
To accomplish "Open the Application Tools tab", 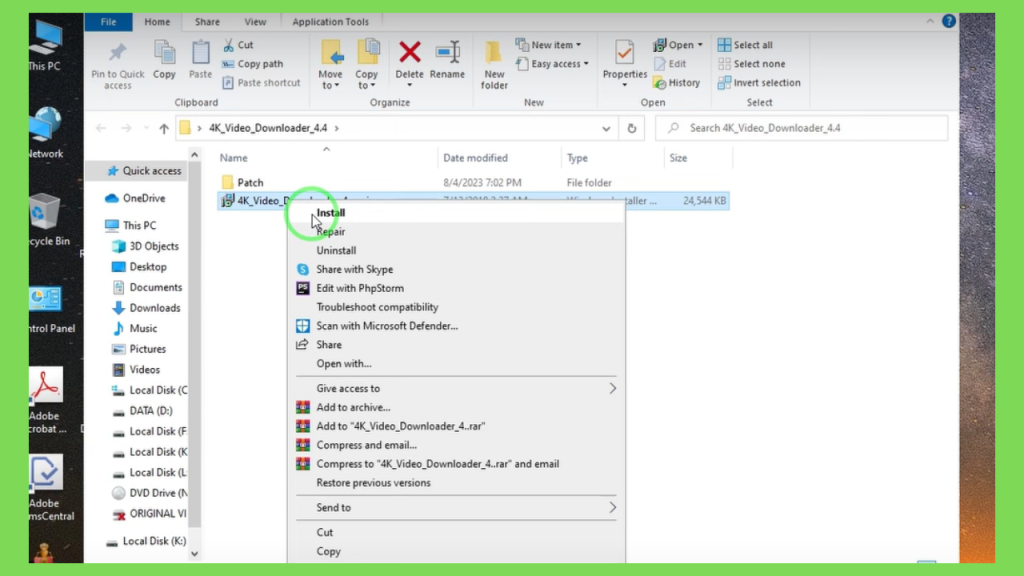I will point(330,22).
